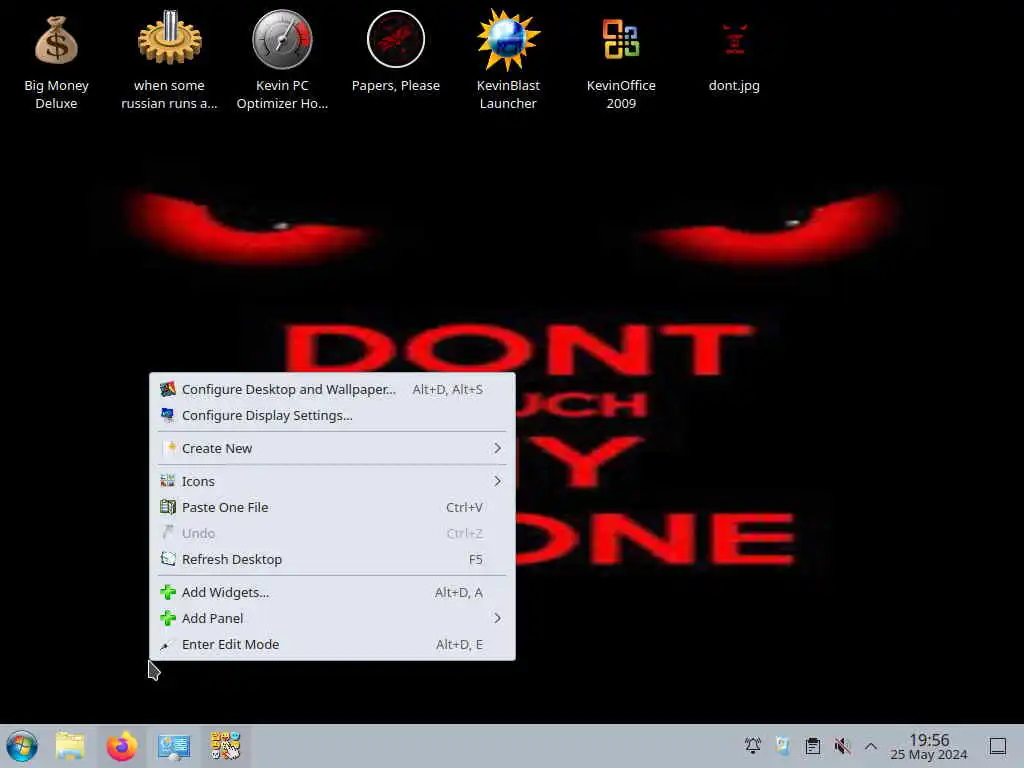Select the gear icon 'when some russian runs a...'
Image resolution: width=1024 pixels, height=768 pixels.
[x=169, y=60]
